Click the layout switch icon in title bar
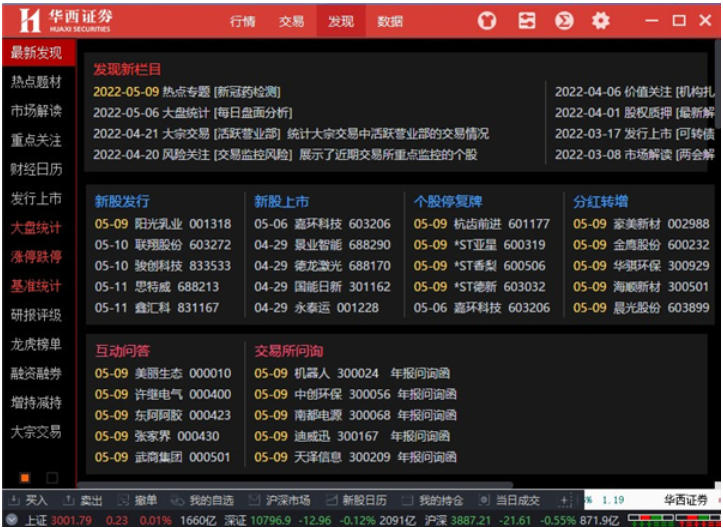The image size is (723, 531). pos(527,21)
